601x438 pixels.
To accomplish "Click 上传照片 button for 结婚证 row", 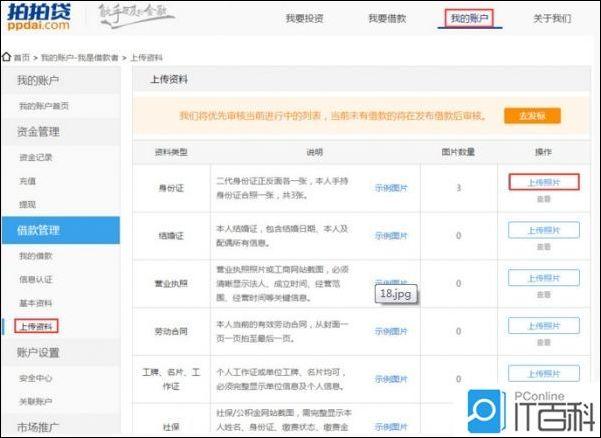I will click(x=544, y=230).
